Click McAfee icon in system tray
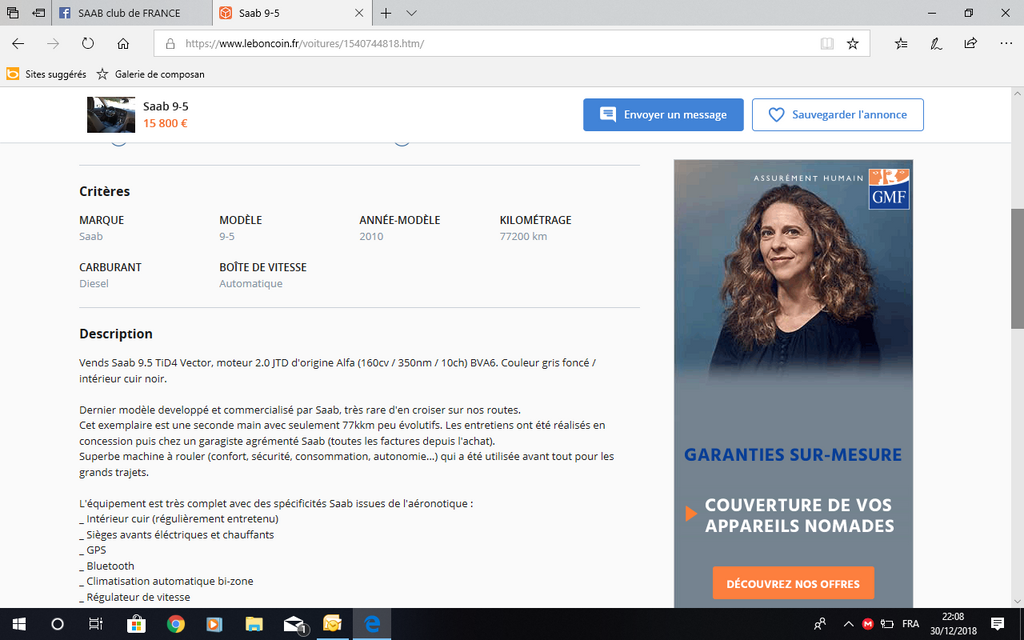The image size is (1024, 640). click(867, 624)
